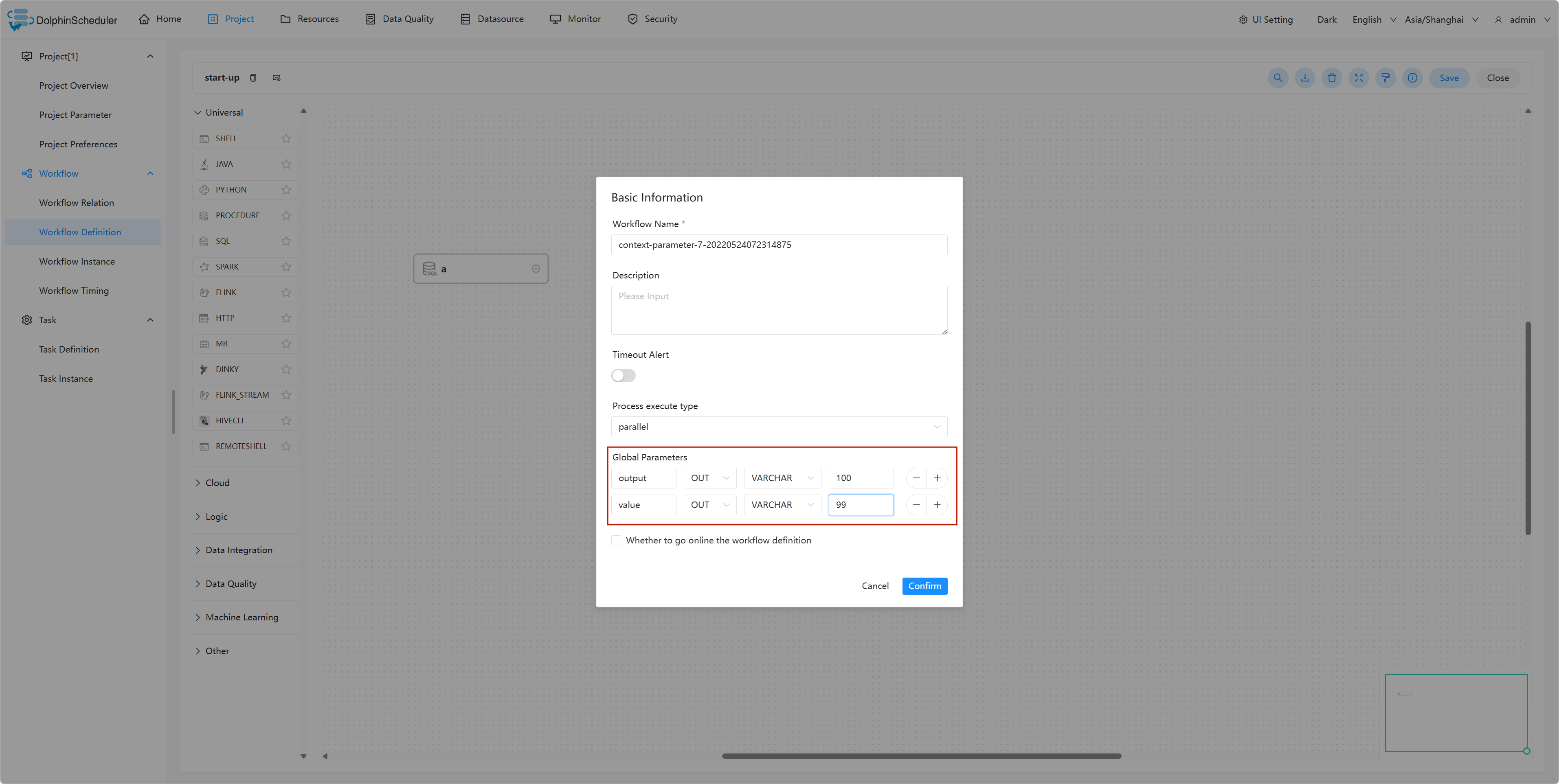Click Cancel in Basic Information dialog
Image resolution: width=1559 pixels, height=784 pixels.
point(874,586)
